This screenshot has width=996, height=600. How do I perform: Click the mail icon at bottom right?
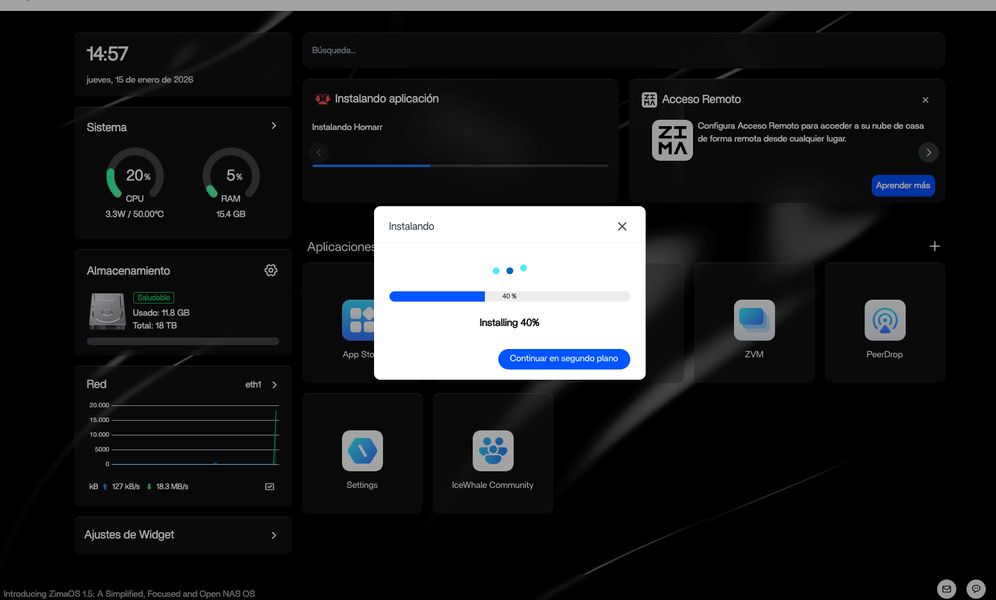click(x=945, y=588)
